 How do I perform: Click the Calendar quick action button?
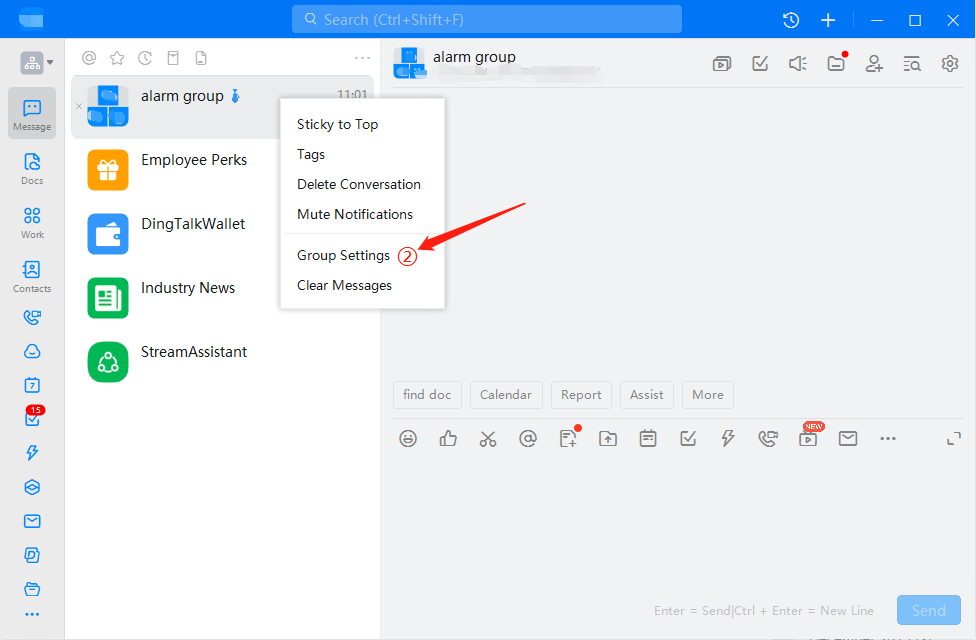(x=506, y=395)
